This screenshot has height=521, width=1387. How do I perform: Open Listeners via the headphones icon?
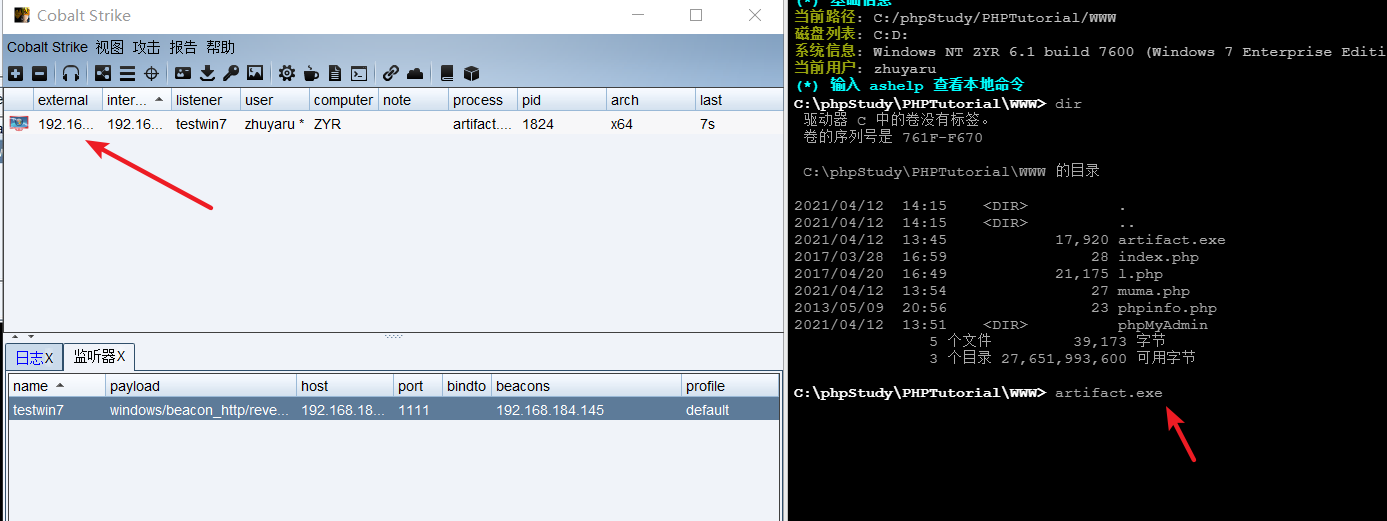tap(71, 73)
